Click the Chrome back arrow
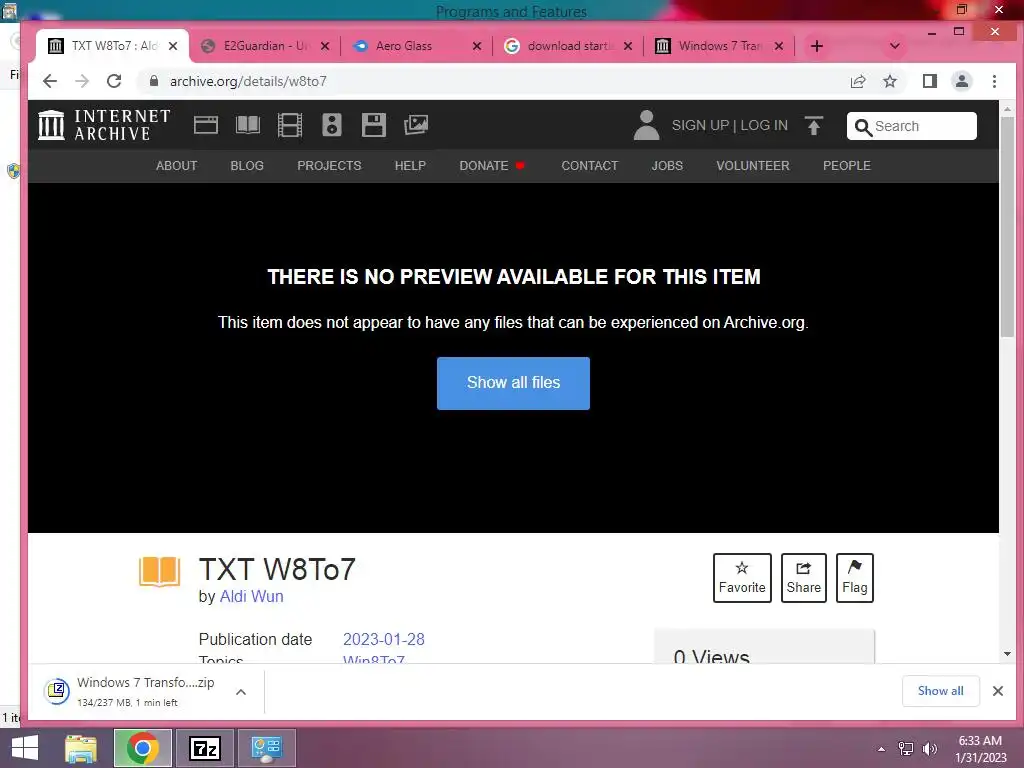Image resolution: width=1024 pixels, height=768 pixels. (50, 81)
